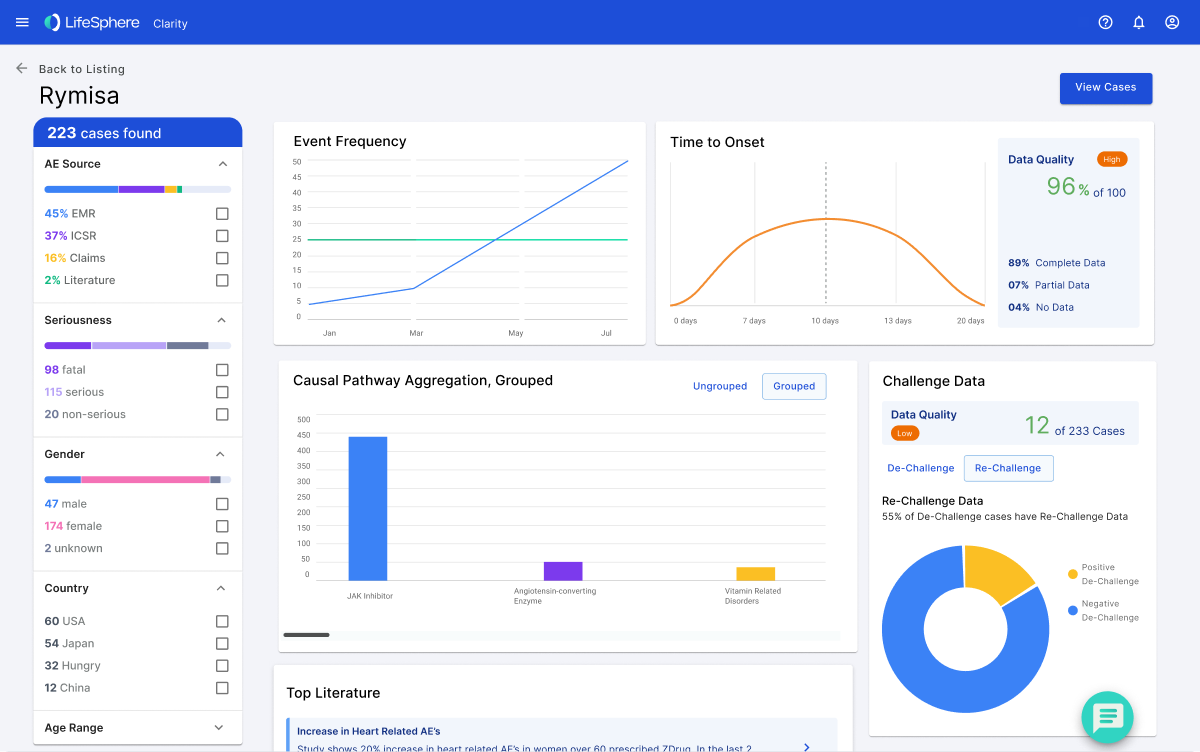This screenshot has height=752, width=1200.
Task: Select the Grouped view tab
Action: 794,386
